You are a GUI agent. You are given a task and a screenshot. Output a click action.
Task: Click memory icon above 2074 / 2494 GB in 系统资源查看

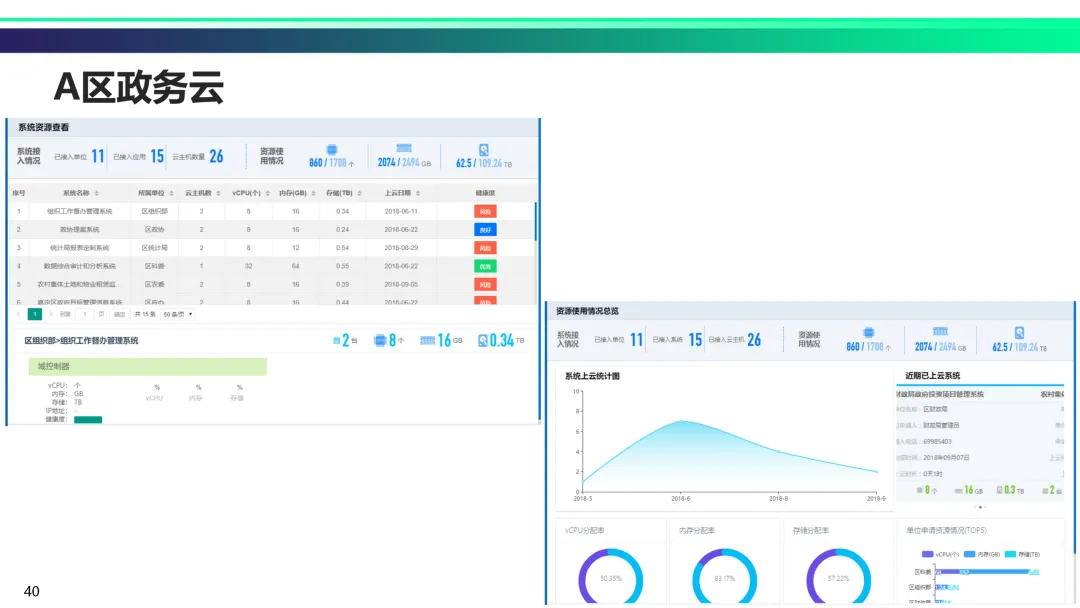[x=404, y=148]
